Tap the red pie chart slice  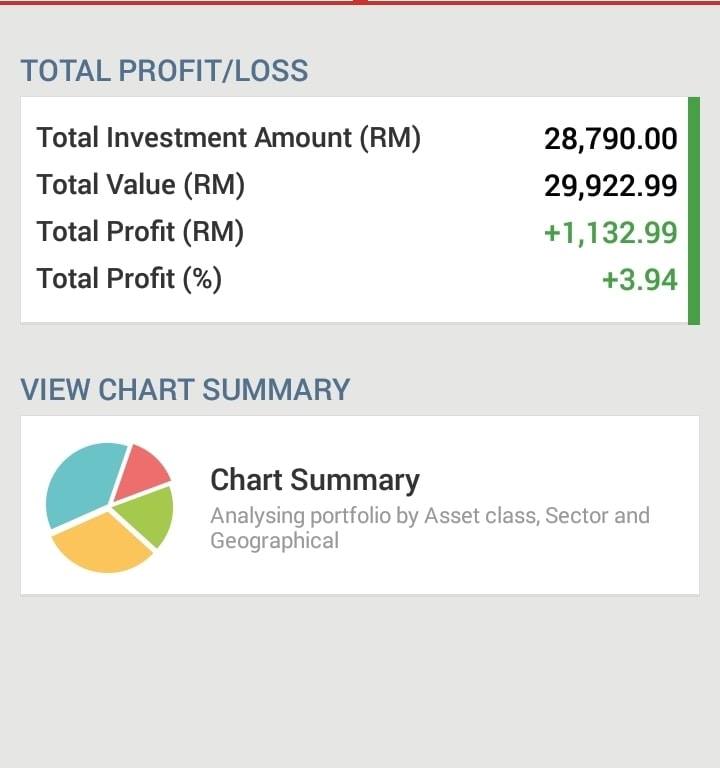(141, 470)
